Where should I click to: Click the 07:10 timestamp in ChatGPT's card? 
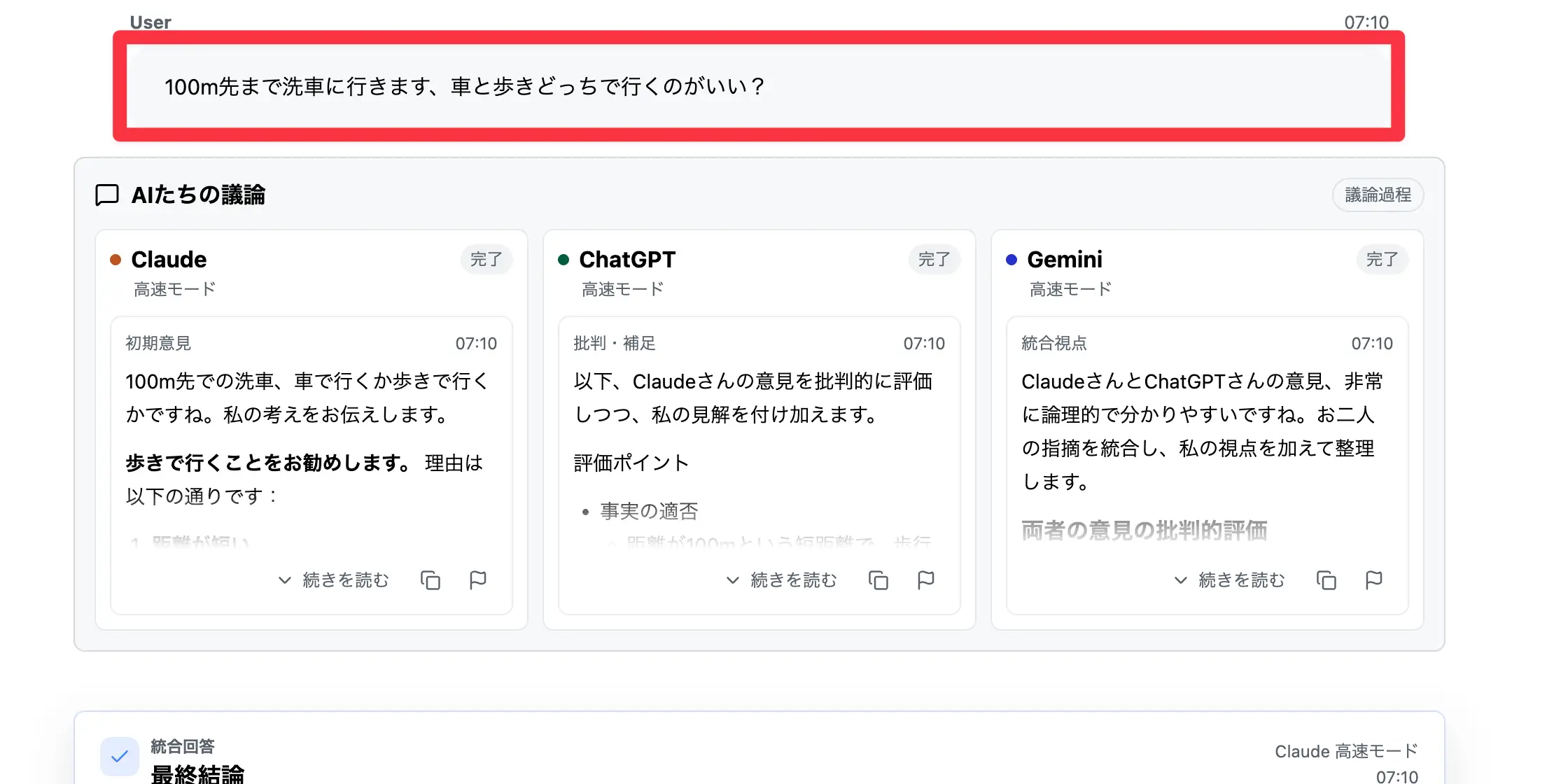[x=924, y=343]
